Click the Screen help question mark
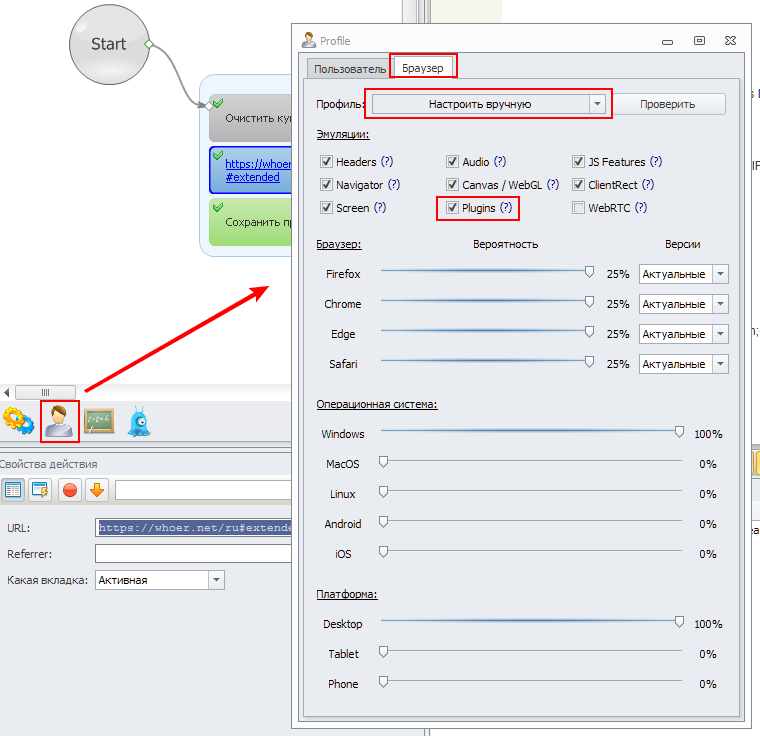760x736 pixels. point(380,208)
